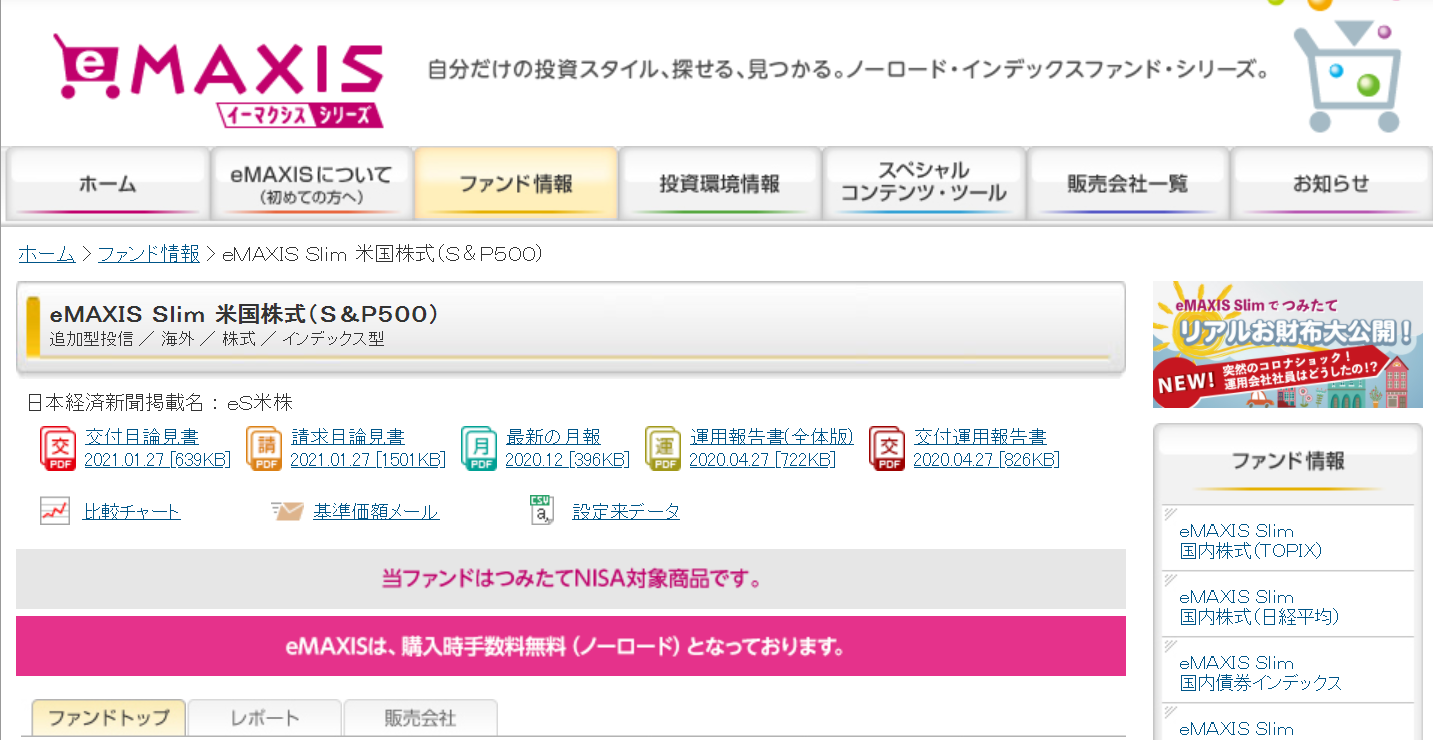Click the つみたてNISA対象商品 notice bar
Screen dimensions: 1433x740
click(x=571, y=579)
